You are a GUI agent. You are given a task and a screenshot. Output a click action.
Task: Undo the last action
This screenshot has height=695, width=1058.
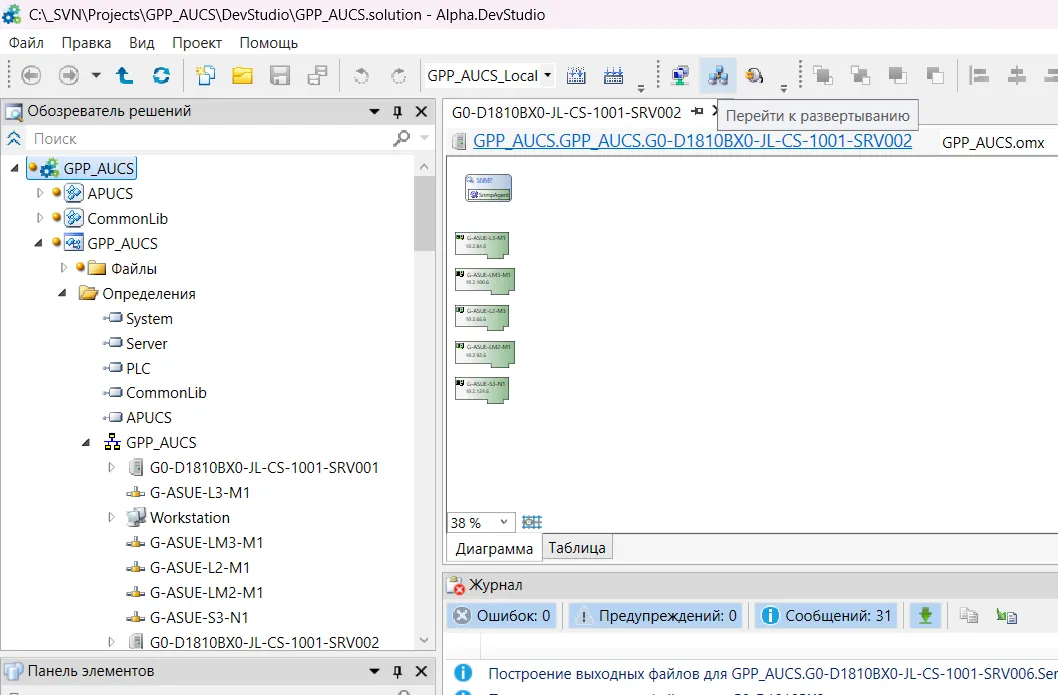coord(362,76)
